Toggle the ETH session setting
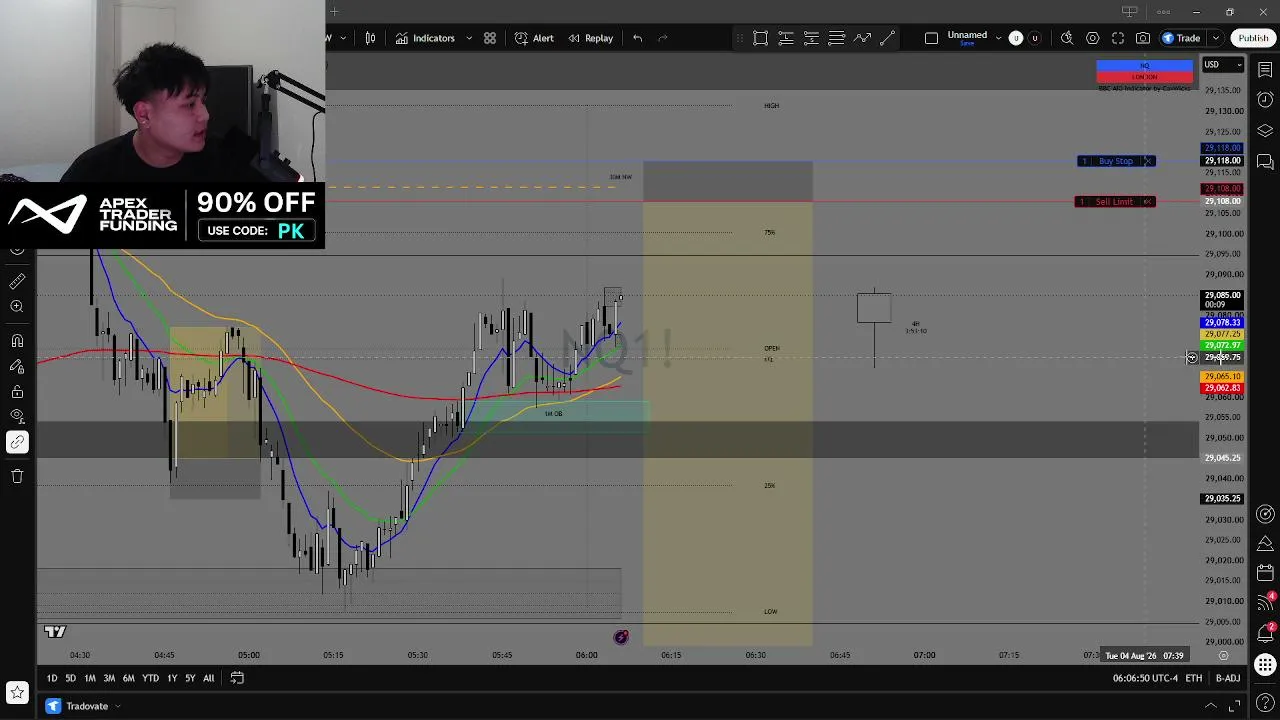Image resolution: width=1280 pixels, height=720 pixels. 1194,678
